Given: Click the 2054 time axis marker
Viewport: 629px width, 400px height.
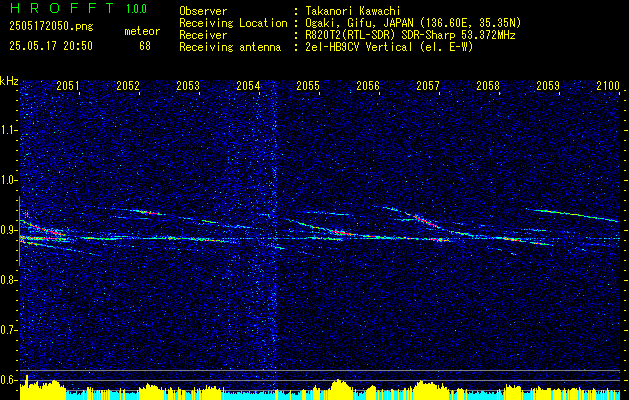Looking at the screenshot, I should pos(248,85).
